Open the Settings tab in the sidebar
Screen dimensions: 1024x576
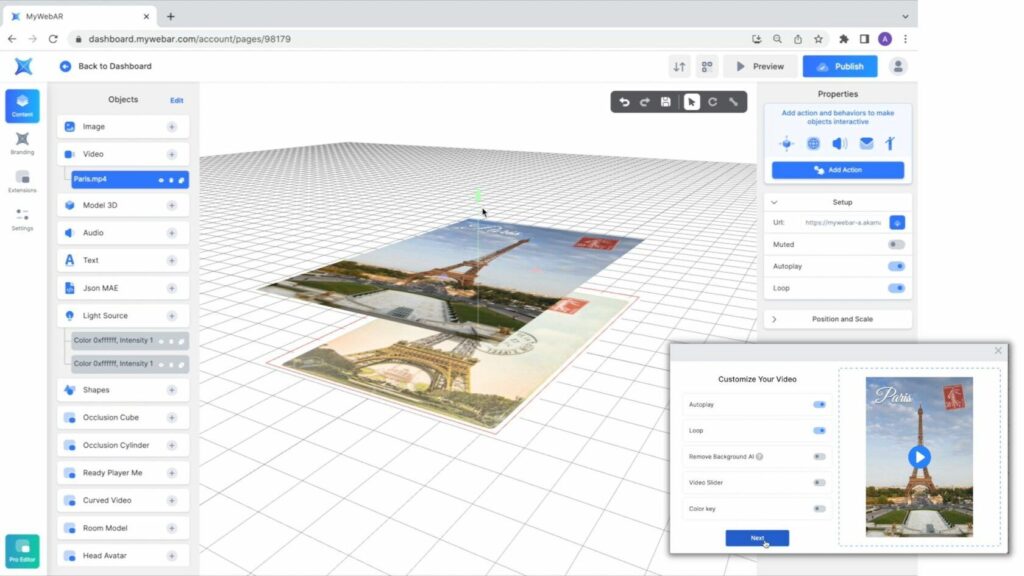[x=22, y=218]
